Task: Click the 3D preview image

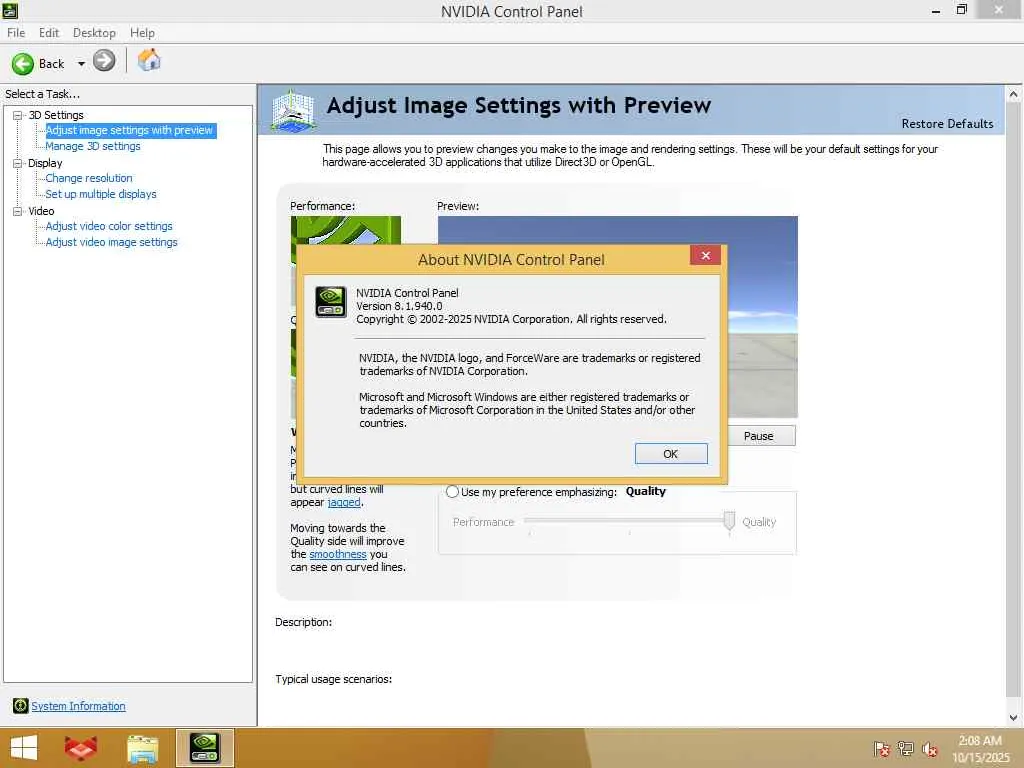Action: [761, 317]
